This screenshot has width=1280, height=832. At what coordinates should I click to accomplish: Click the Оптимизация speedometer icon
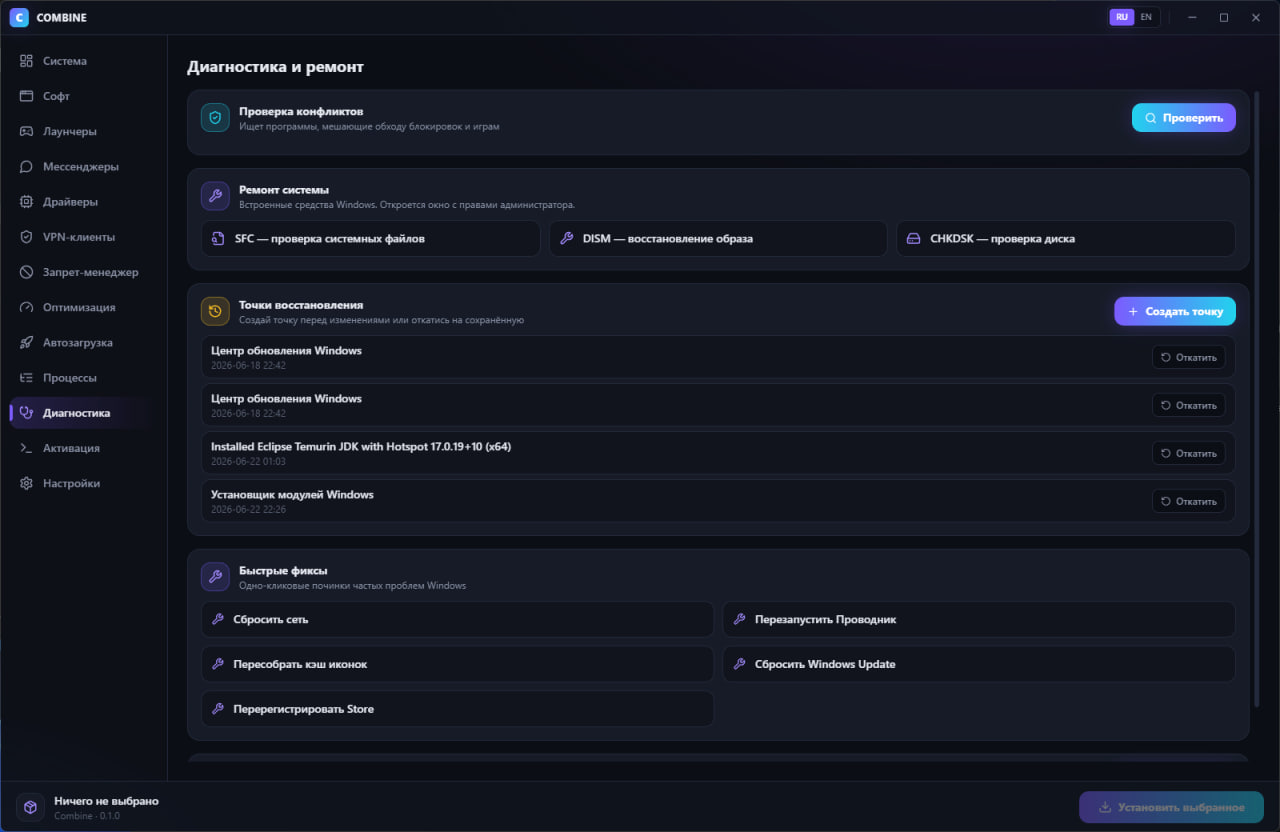click(26, 307)
